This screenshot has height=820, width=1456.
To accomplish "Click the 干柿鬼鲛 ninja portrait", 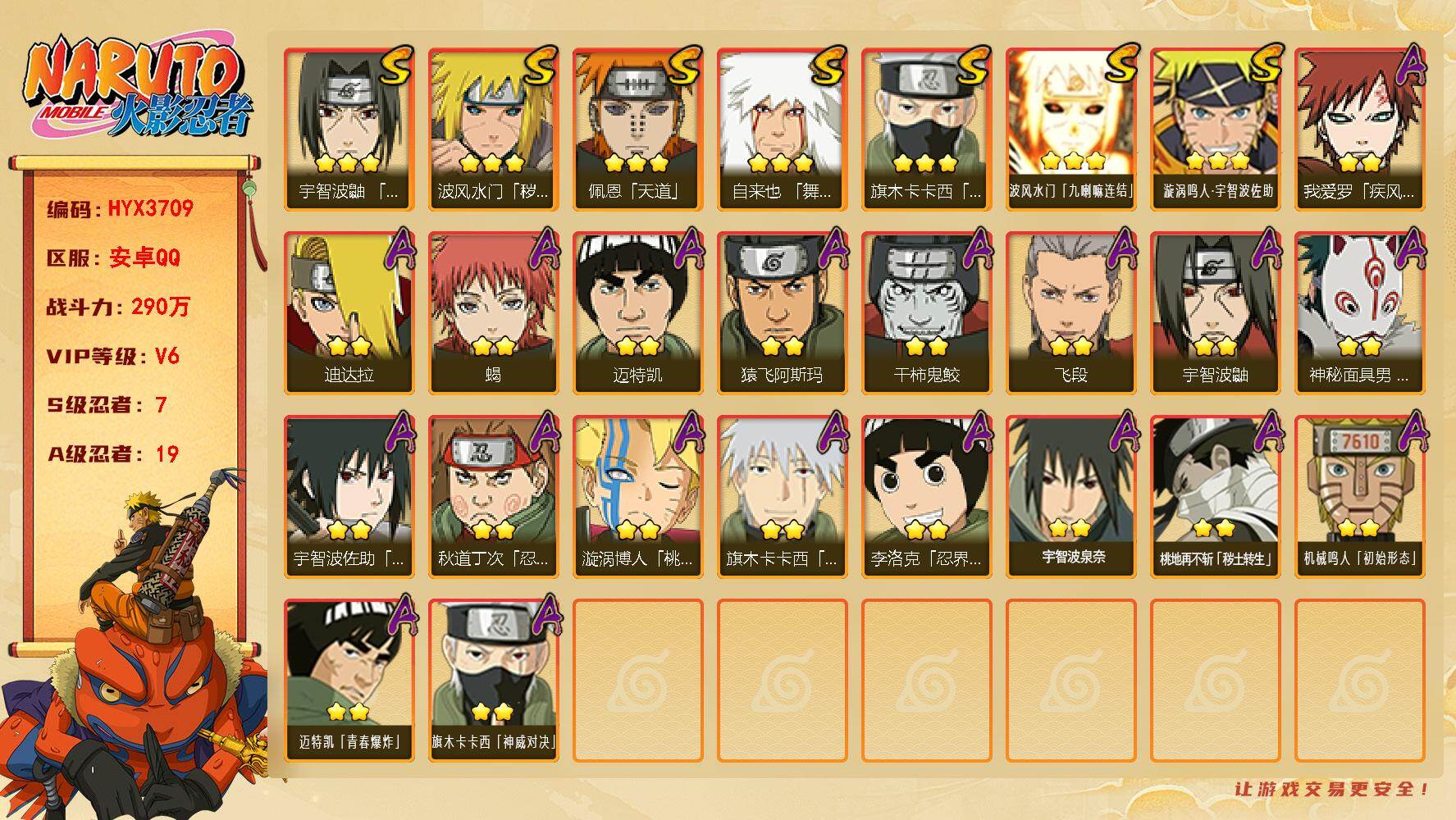I will (926, 312).
